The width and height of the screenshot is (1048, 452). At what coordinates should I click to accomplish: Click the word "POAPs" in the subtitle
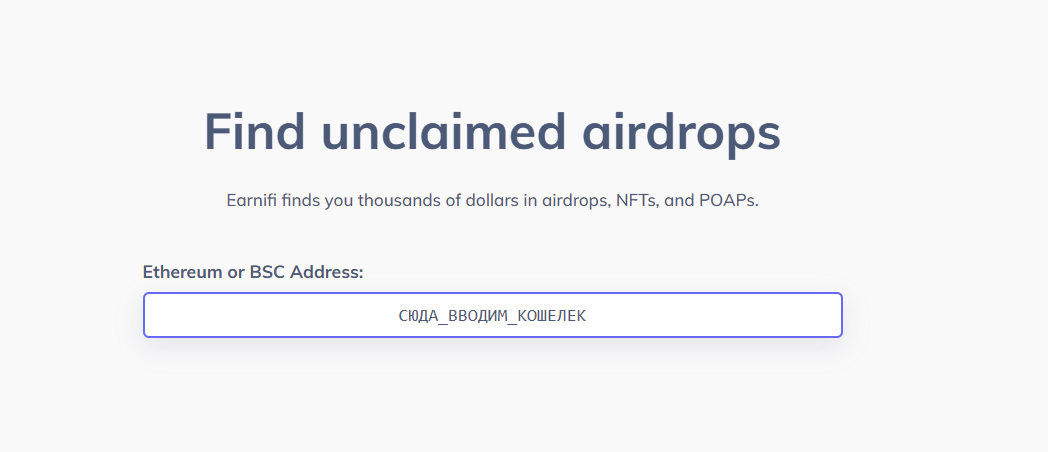tap(730, 200)
